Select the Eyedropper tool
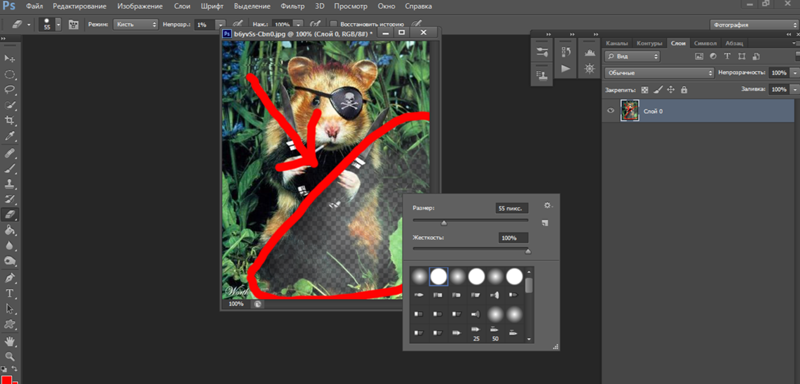Screen dimensions: 800x384 point(10,136)
